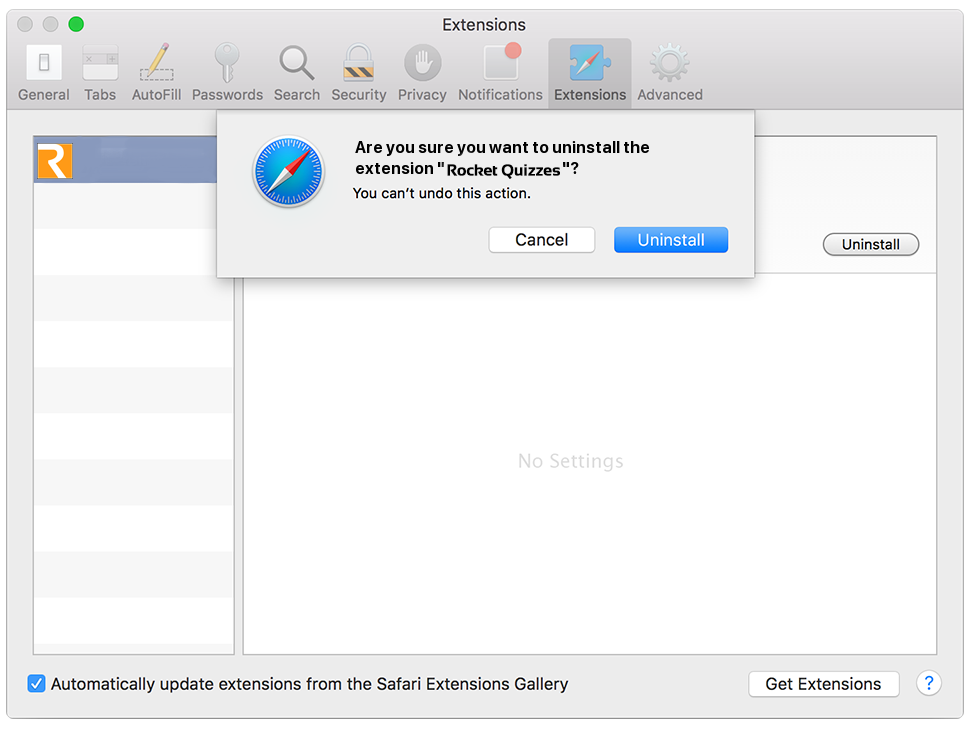Image resolution: width=980 pixels, height=729 pixels.
Task: Open help with the question mark button
Action: [929, 683]
